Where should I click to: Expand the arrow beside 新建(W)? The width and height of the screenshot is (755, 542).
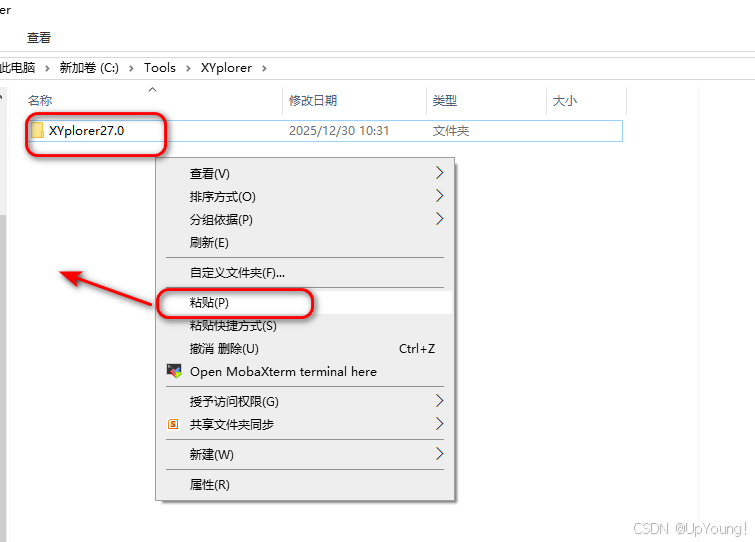click(439, 453)
